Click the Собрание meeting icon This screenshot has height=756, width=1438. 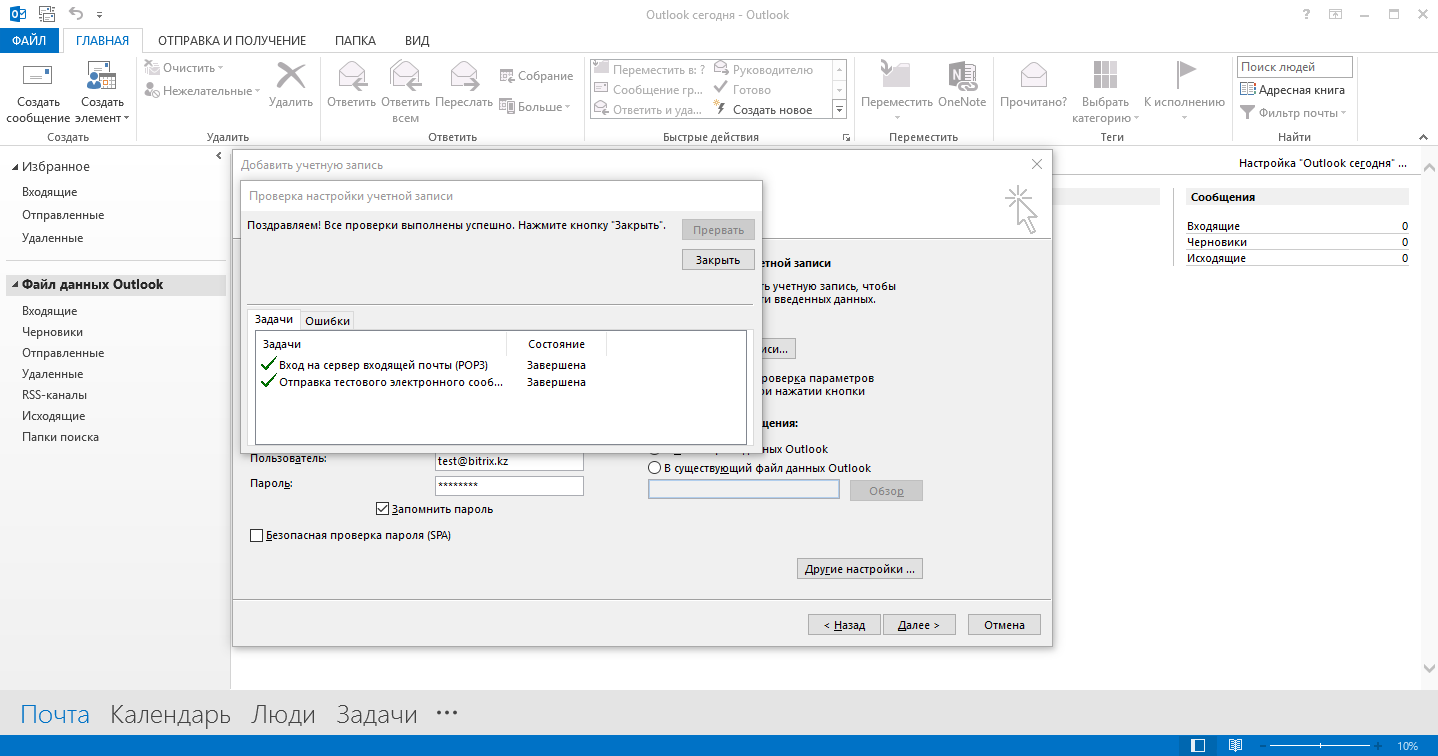(507, 76)
